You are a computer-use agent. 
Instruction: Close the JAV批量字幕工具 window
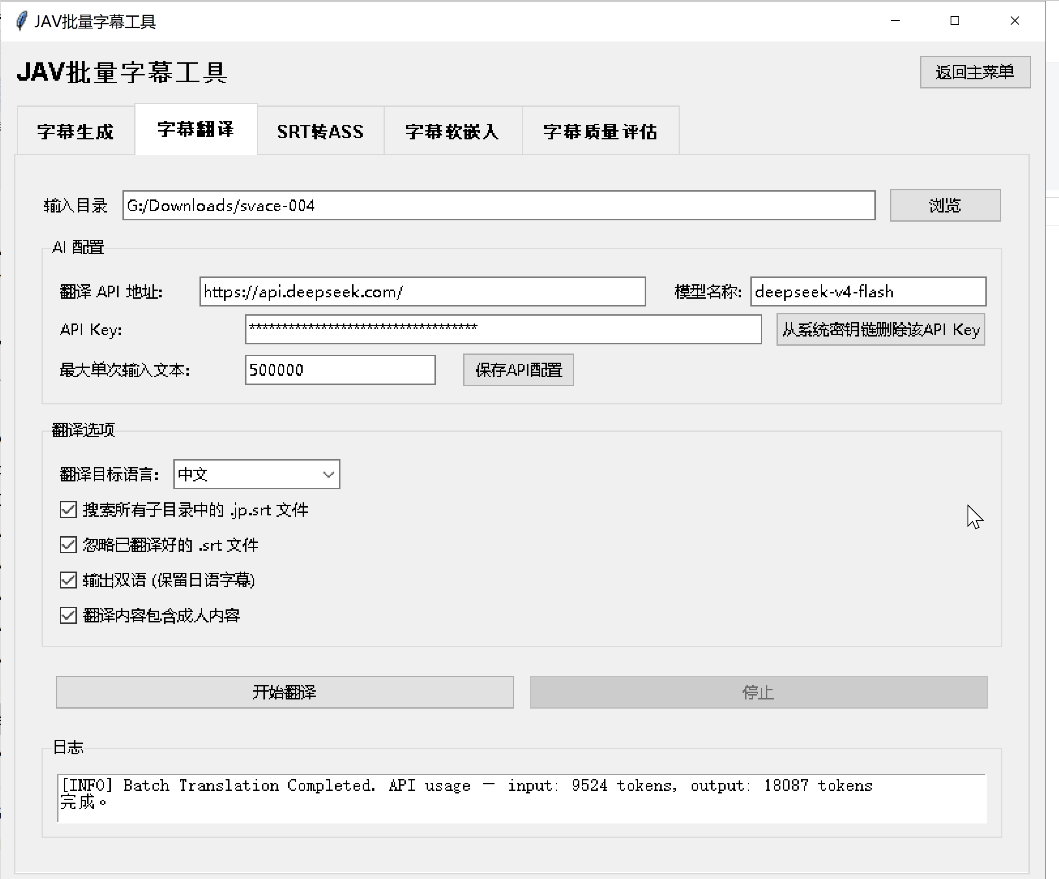1014,21
